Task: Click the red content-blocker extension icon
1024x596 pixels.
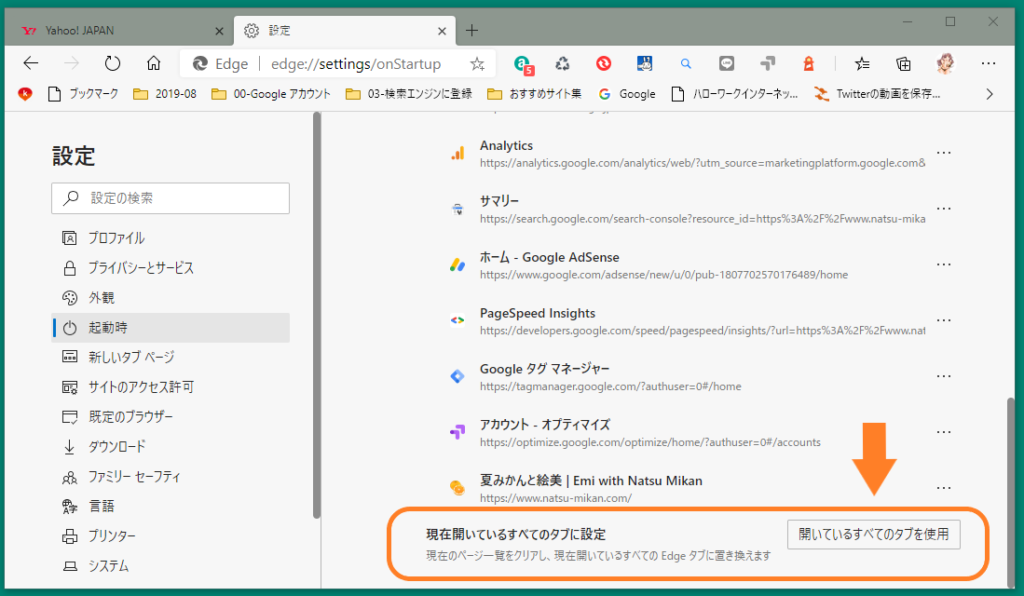Action: [603, 63]
